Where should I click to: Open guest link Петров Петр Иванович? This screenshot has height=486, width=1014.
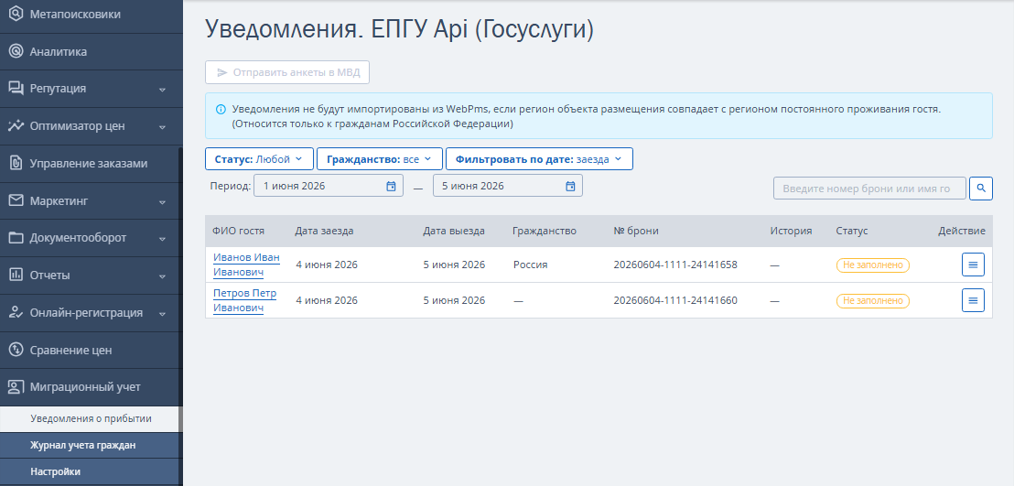(x=244, y=301)
